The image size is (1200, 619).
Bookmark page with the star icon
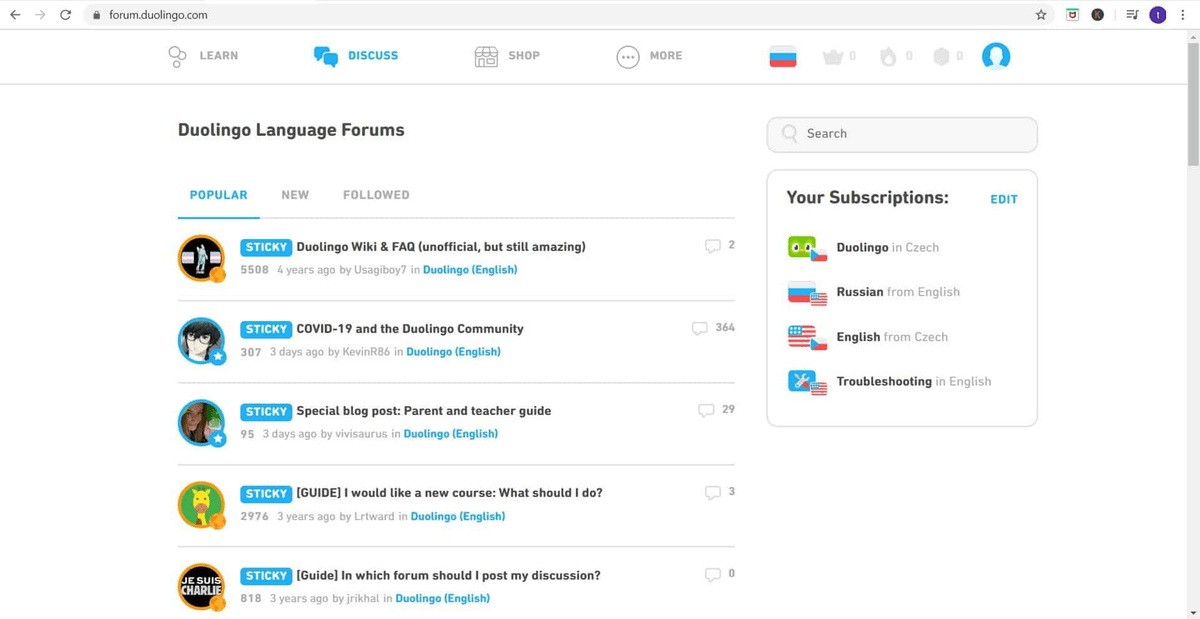[x=1041, y=15]
